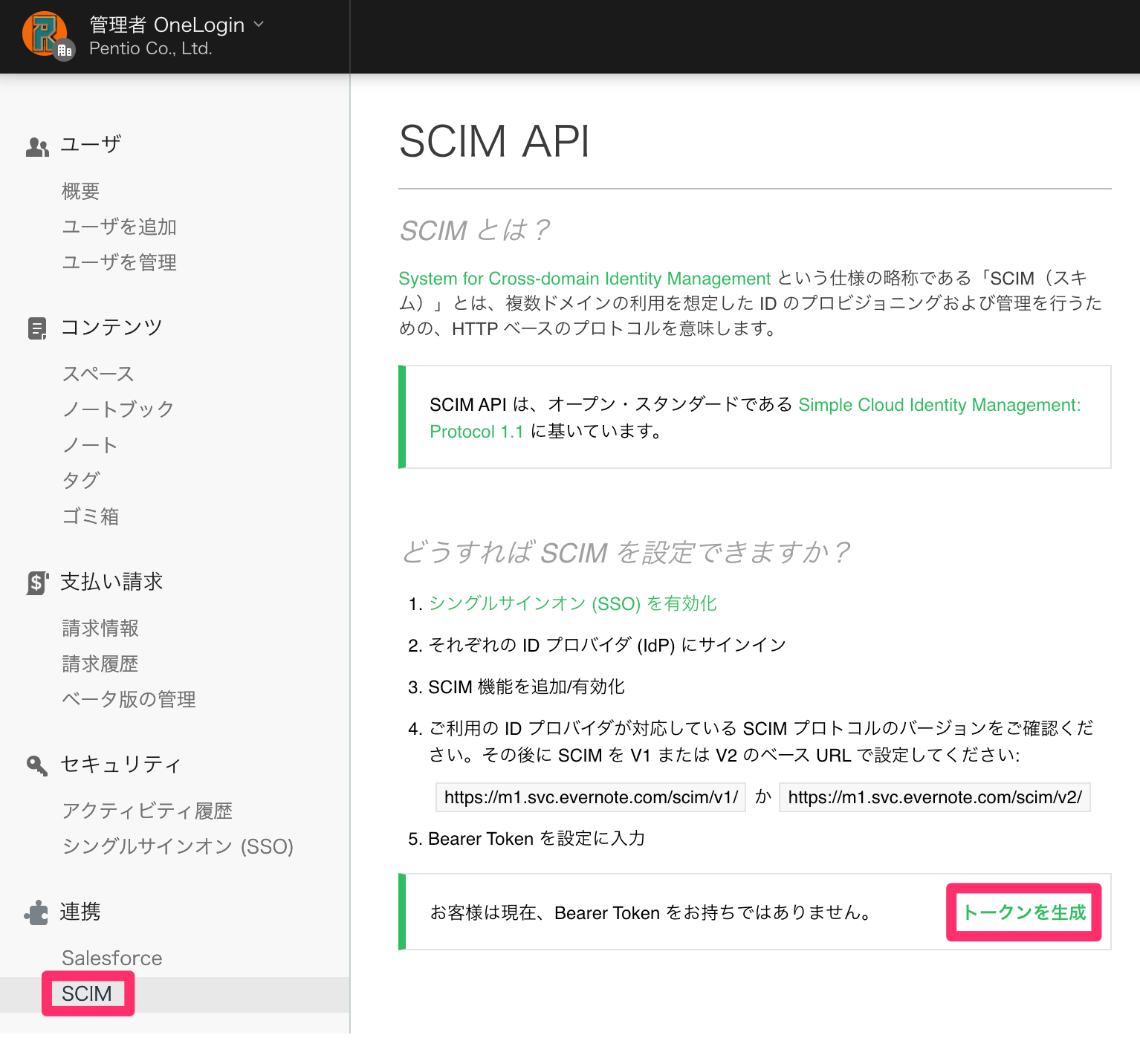1140x1064 pixels.
Task: Open System for Cross-domain Identity Management link
Action: tap(584, 279)
